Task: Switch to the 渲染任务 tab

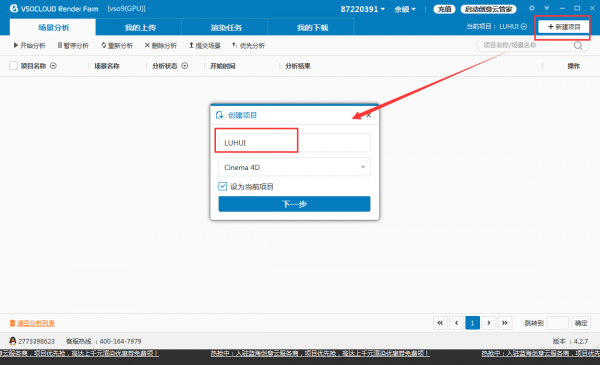Action: tap(226, 27)
